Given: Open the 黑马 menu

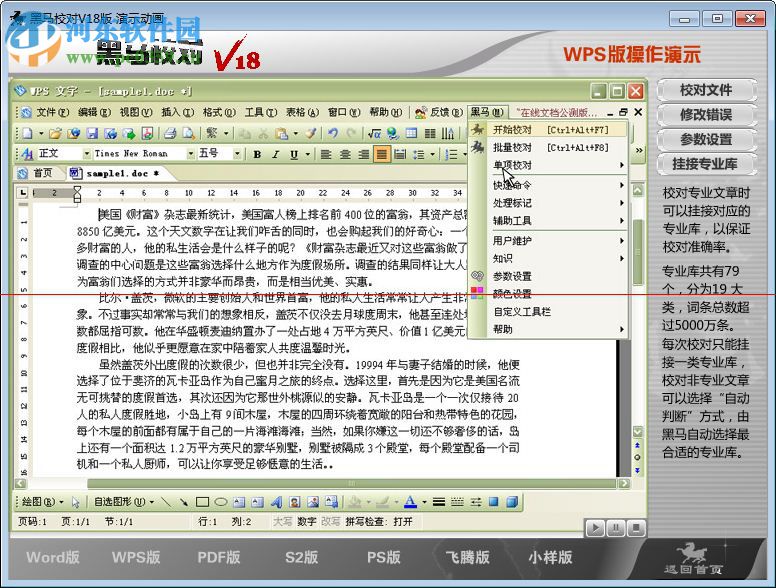Looking at the screenshot, I should 486,112.
